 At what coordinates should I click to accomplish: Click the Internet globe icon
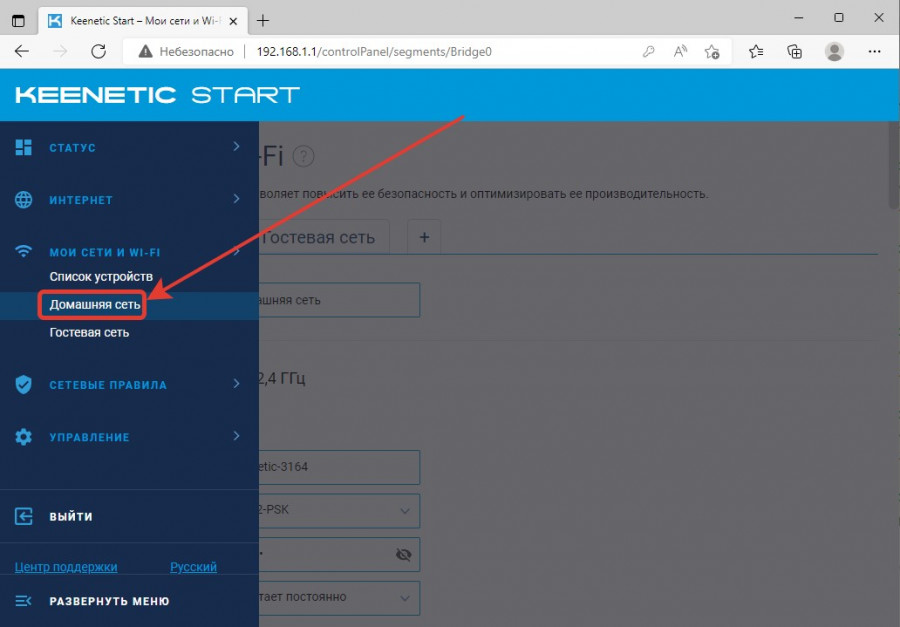tap(24, 200)
